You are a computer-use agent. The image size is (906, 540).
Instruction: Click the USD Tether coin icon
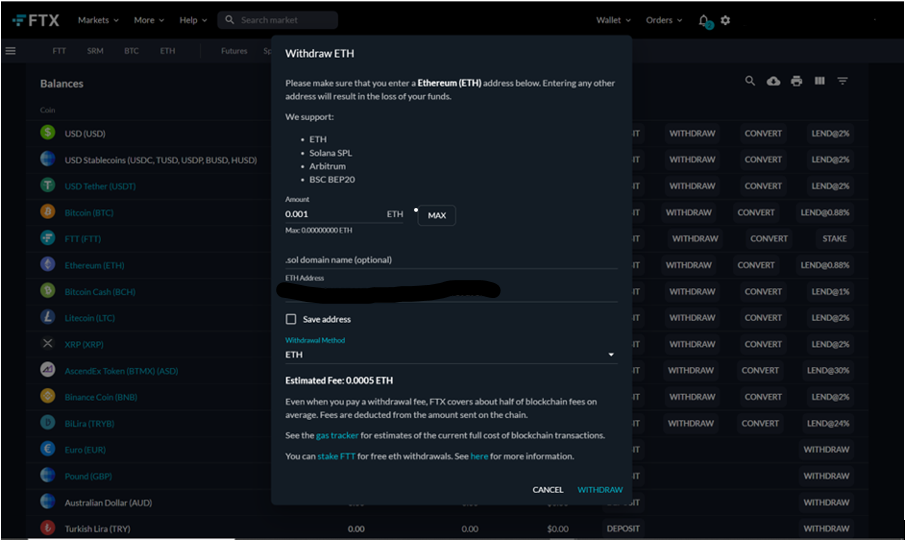[x=48, y=185]
